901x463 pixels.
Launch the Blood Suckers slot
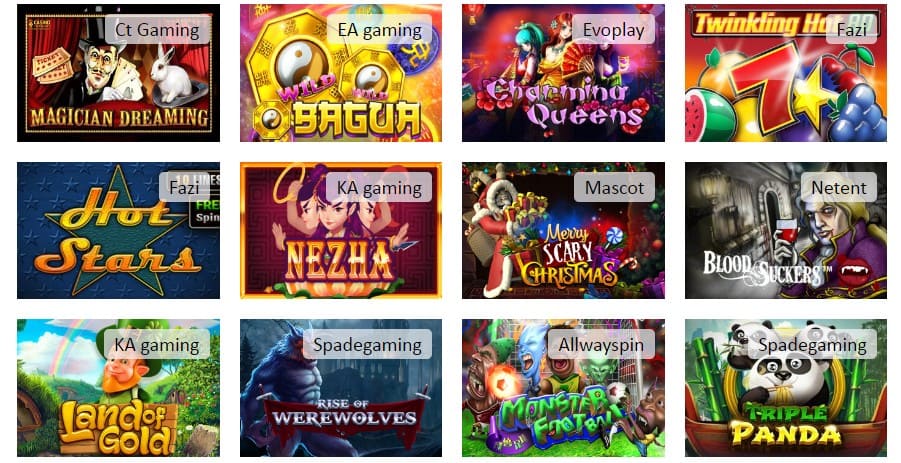tap(786, 230)
